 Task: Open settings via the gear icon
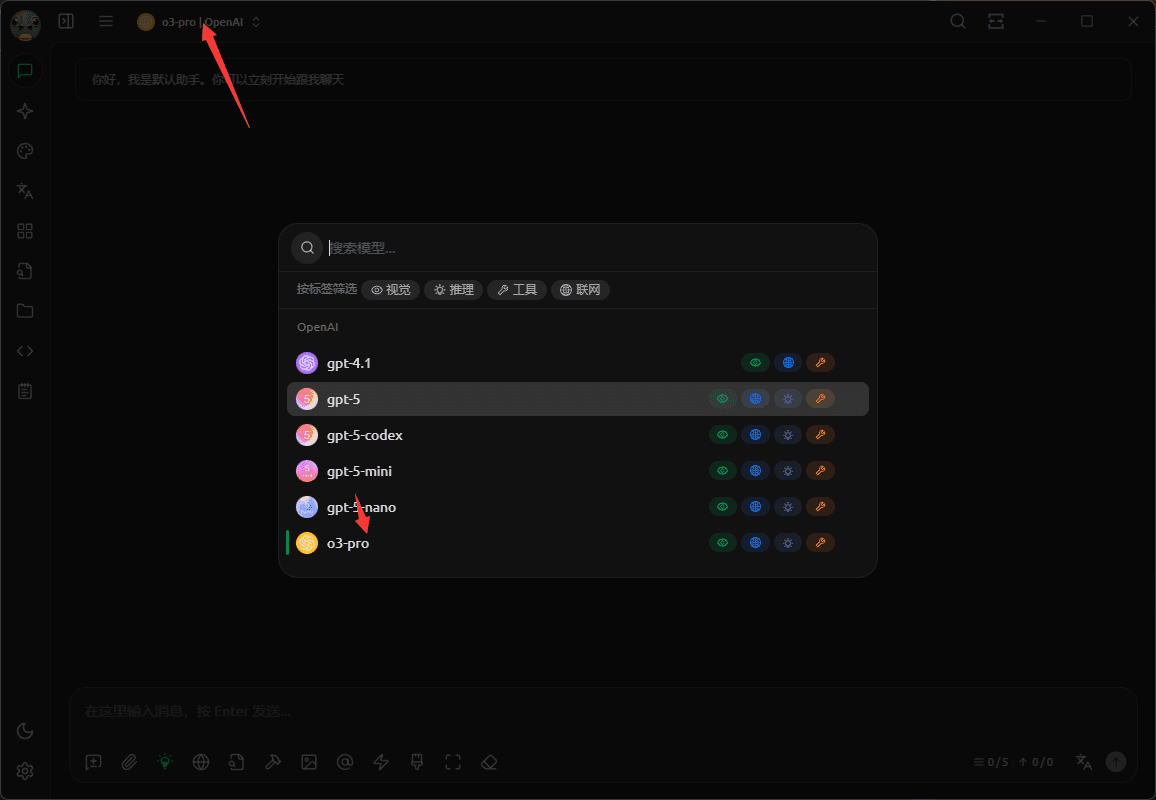25,771
